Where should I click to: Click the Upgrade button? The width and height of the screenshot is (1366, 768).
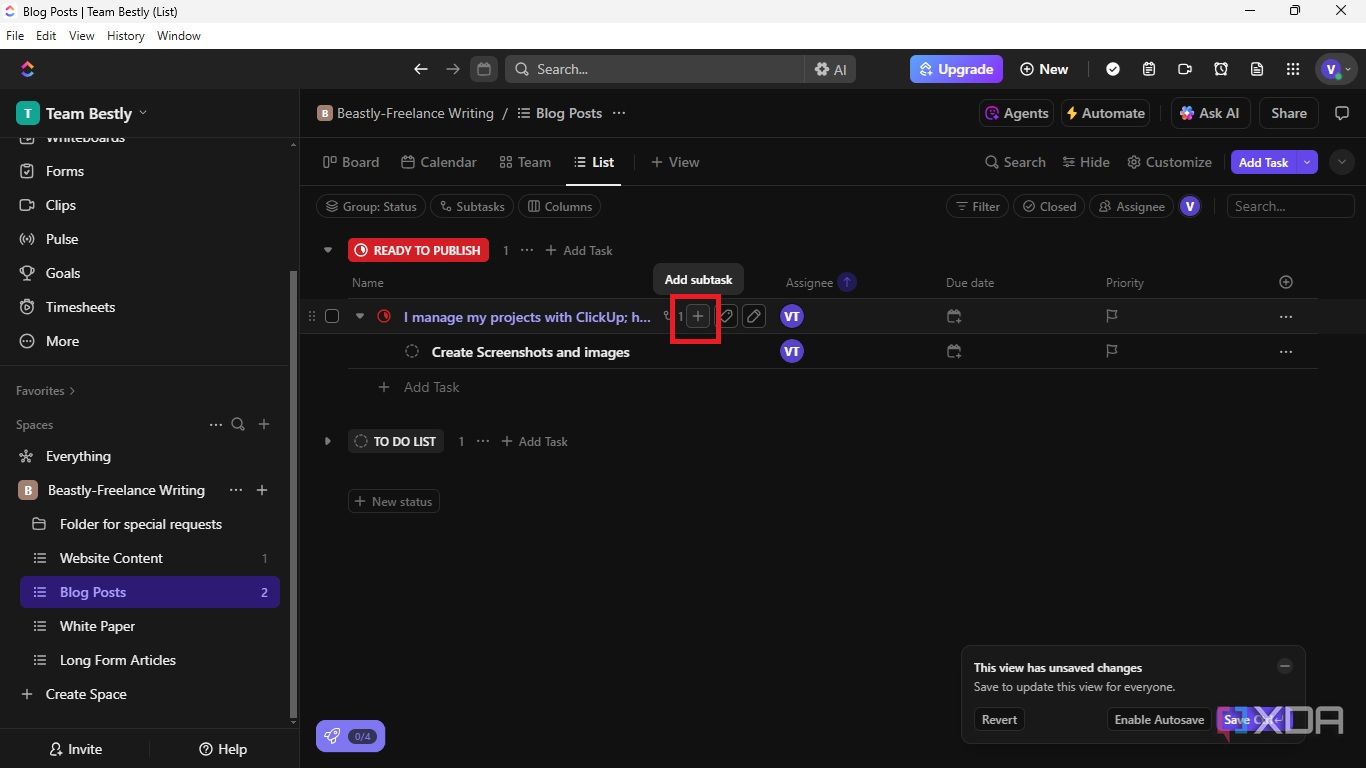(955, 69)
